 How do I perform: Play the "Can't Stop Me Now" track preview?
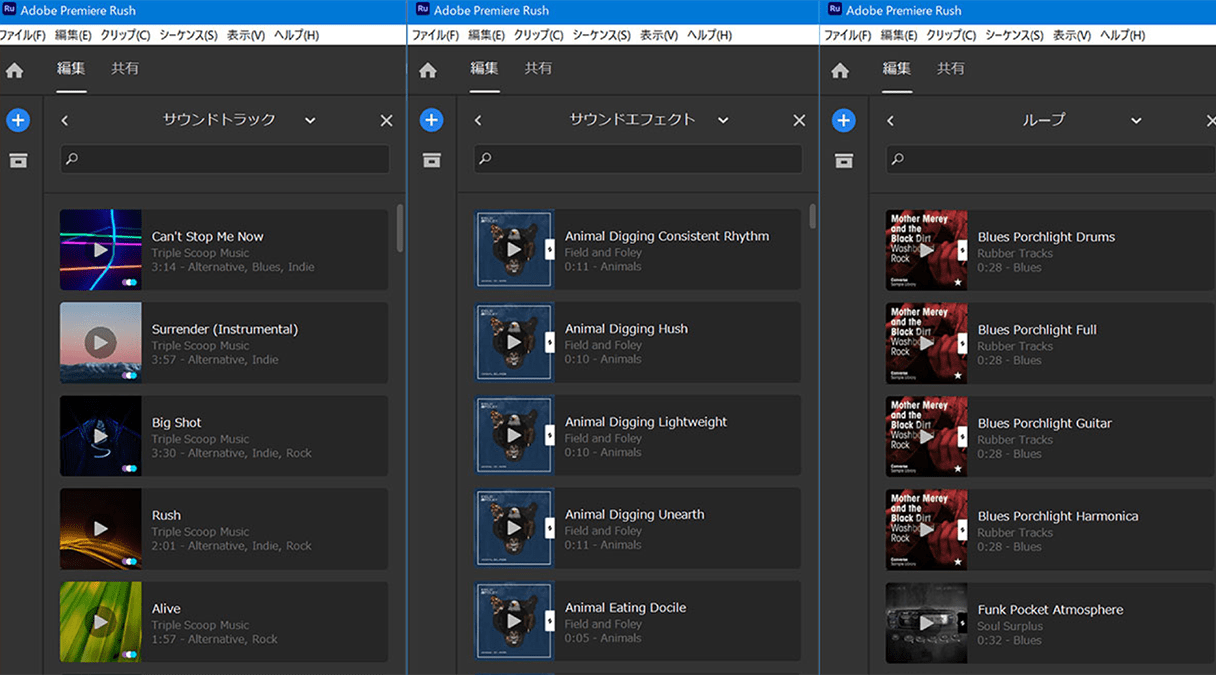(x=100, y=249)
